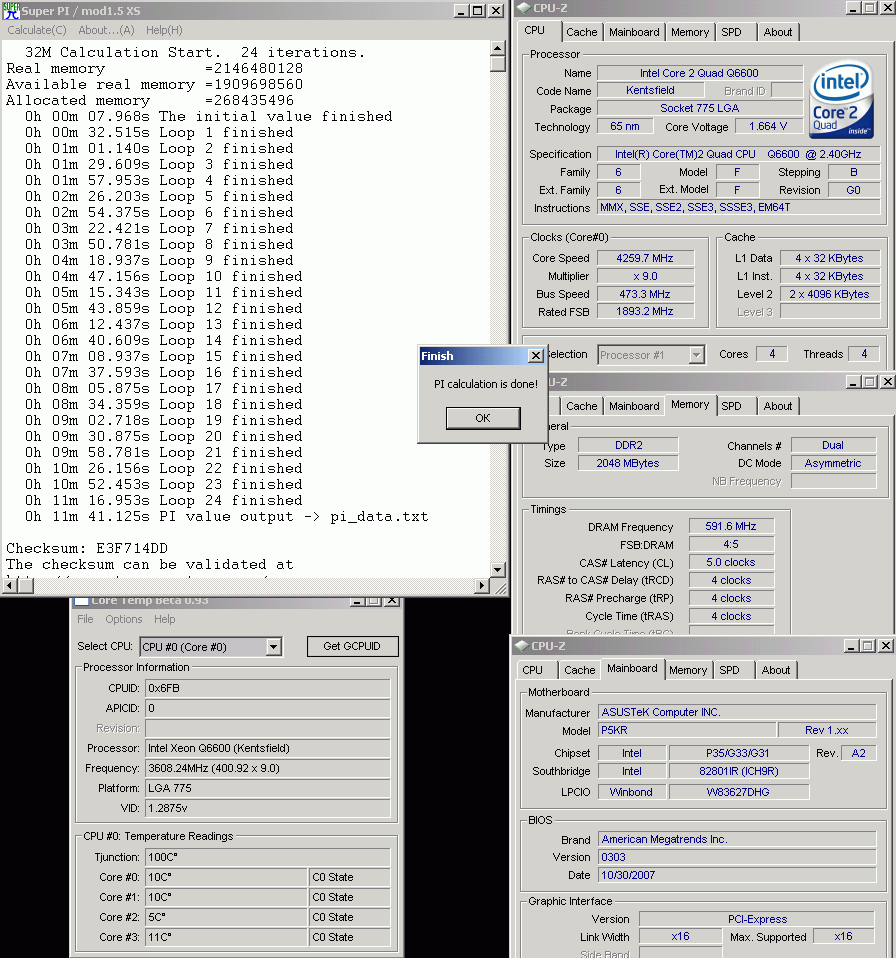Open the Help(H) menu in Super PI

[x=164, y=30]
